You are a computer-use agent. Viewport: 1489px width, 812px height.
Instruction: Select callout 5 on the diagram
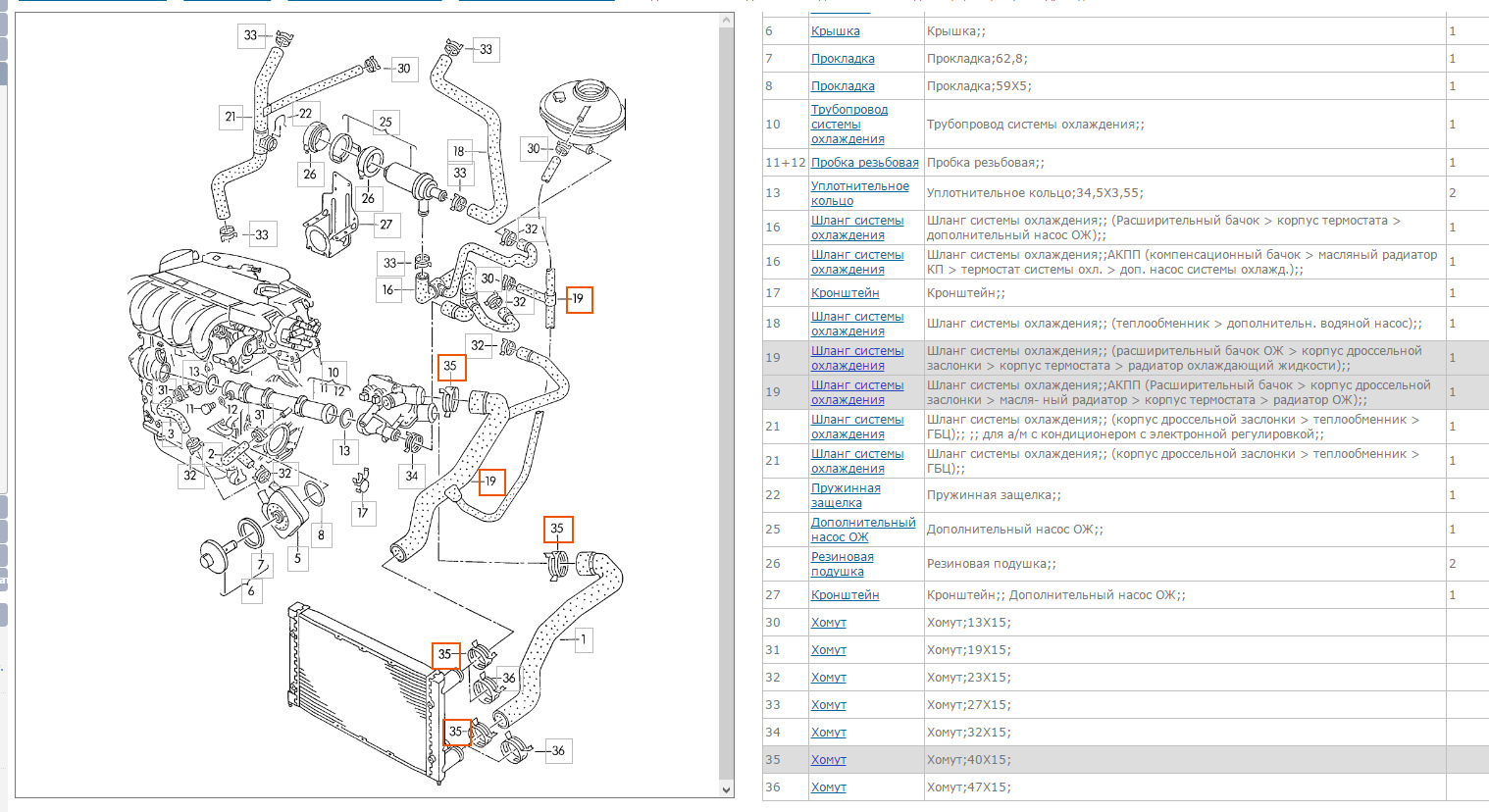click(297, 559)
